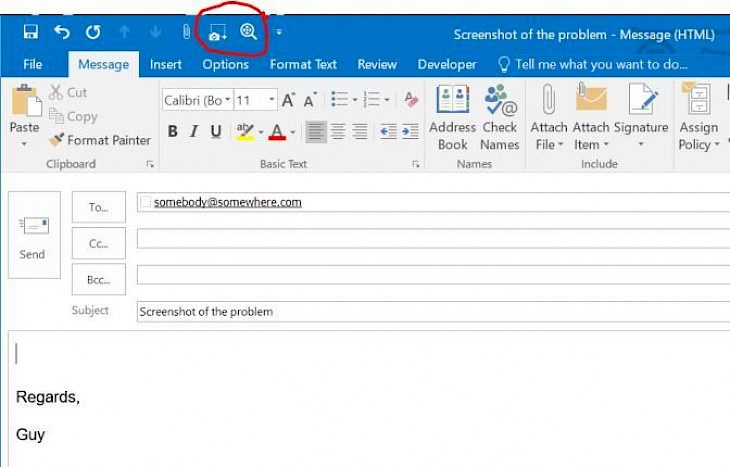Toggle underline formatting

(216, 131)
